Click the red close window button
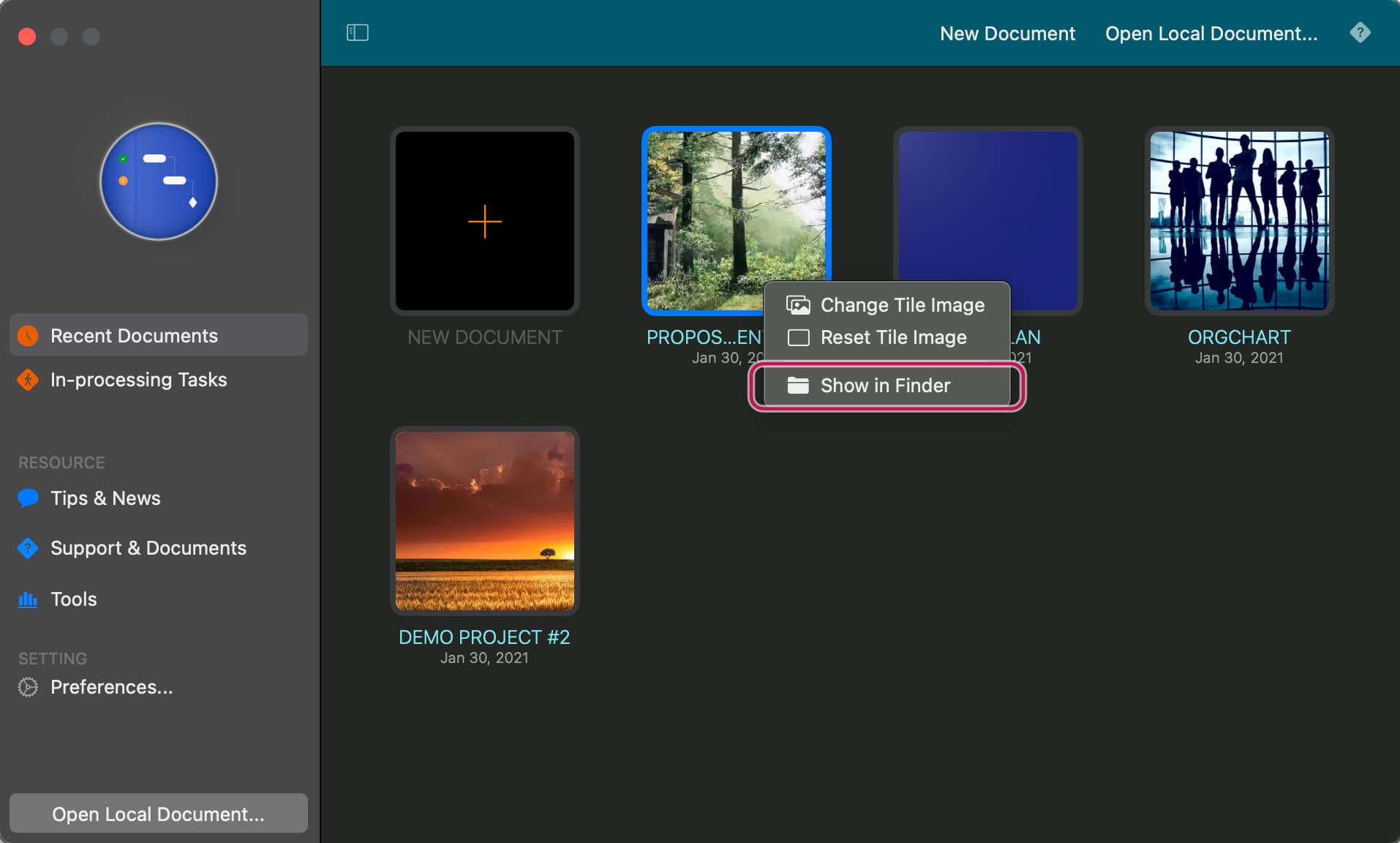This screenshot has height=843, width=1400. (x=27, y=37)
